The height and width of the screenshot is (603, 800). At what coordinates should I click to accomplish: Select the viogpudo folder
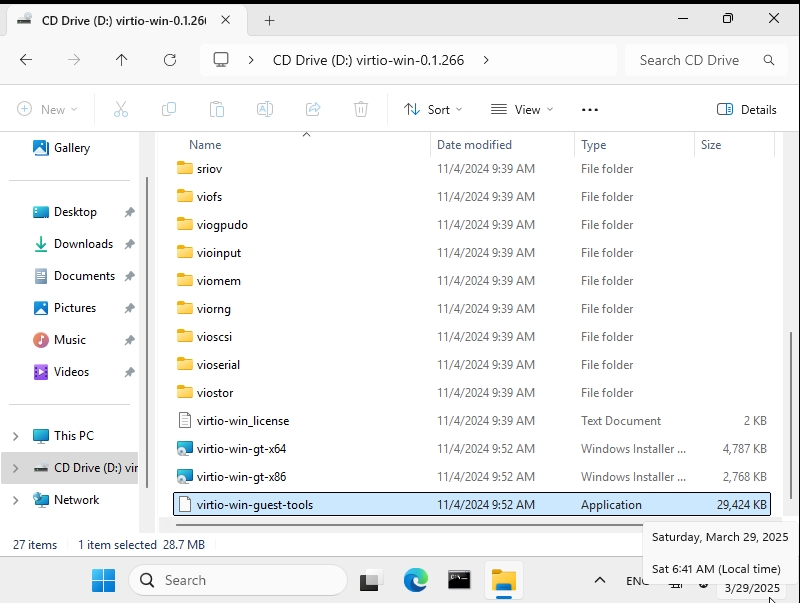click(472, 225)
